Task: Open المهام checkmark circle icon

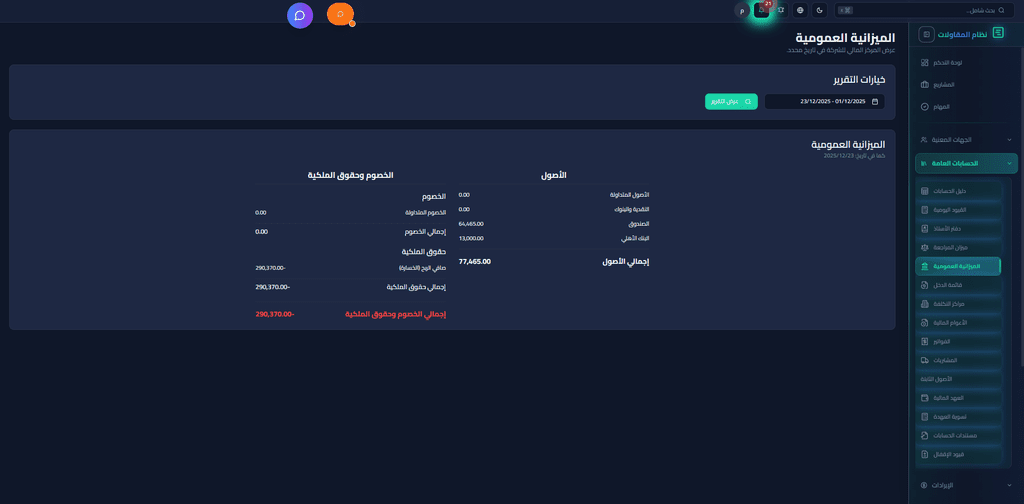Action: coord(924,106)
